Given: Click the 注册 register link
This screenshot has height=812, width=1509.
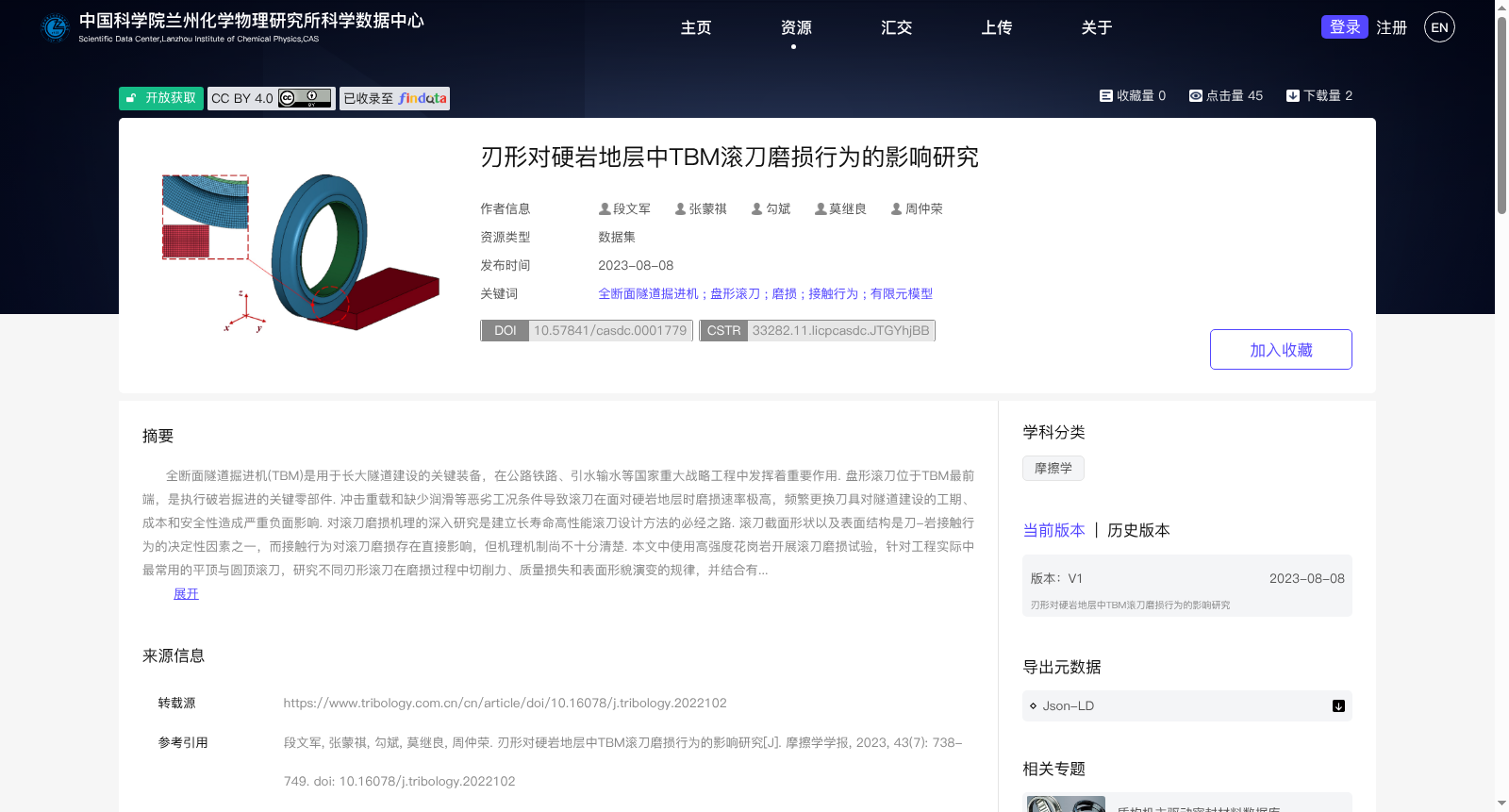Looking at the screenshot, I should [x=1391, y=27].
